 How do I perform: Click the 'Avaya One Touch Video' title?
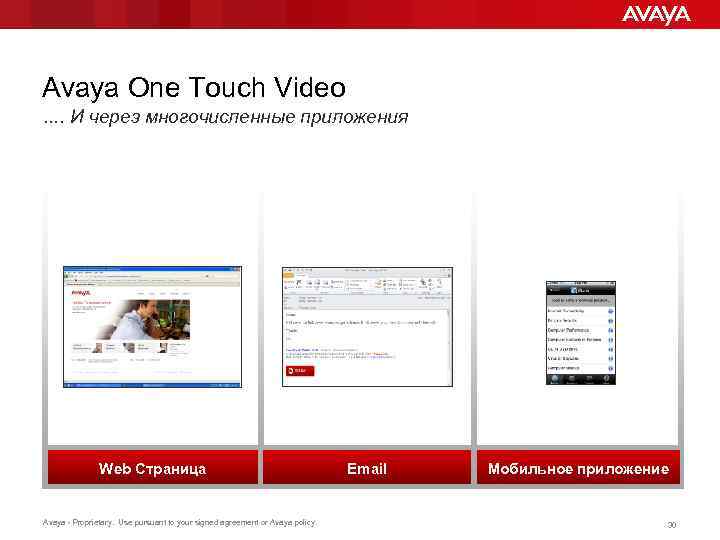(194, 87)
